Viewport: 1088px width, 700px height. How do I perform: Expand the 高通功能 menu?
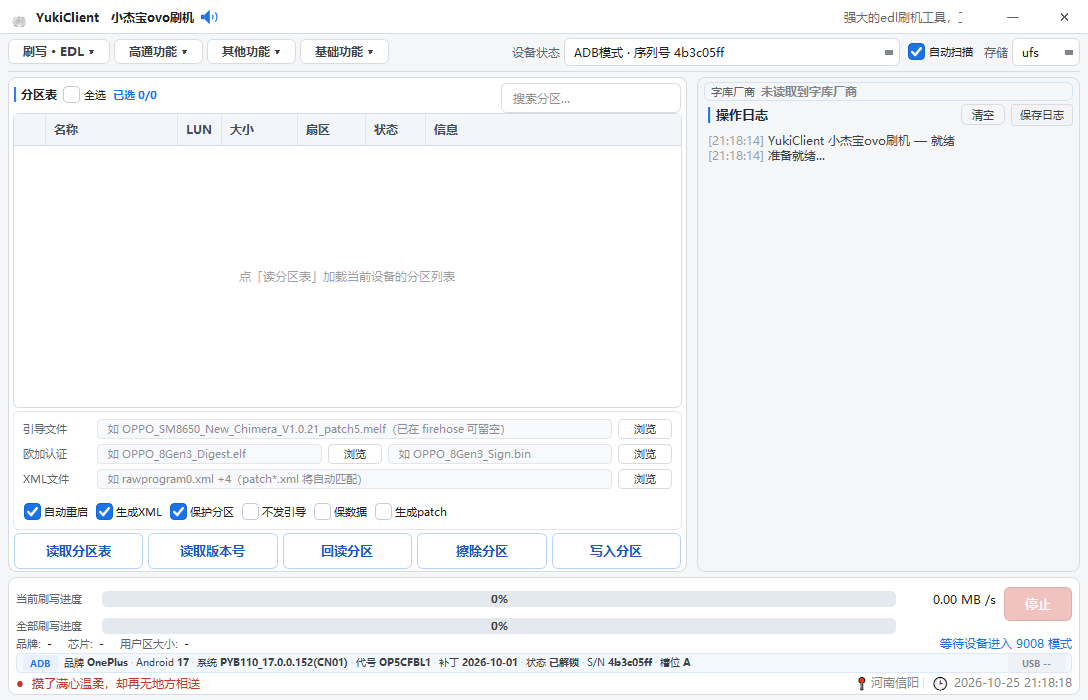click(158, 52)
